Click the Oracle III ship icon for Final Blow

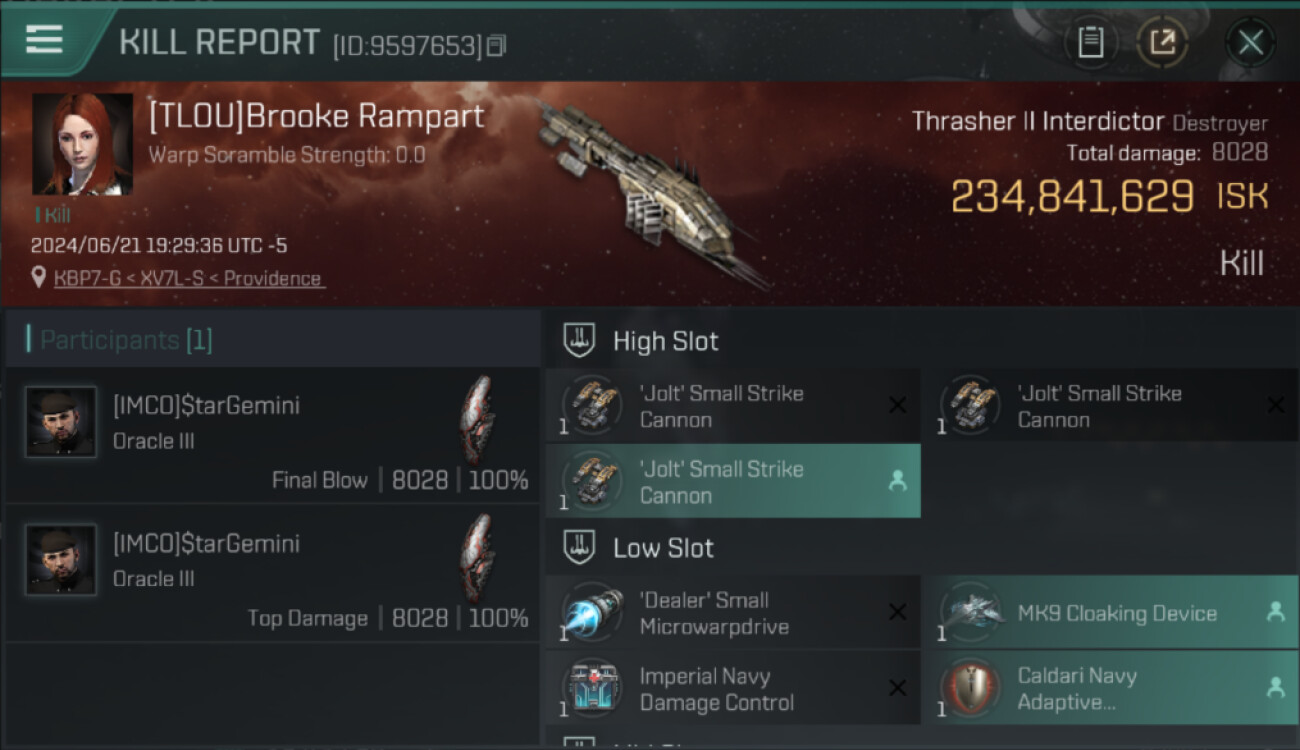pos(478,420)
